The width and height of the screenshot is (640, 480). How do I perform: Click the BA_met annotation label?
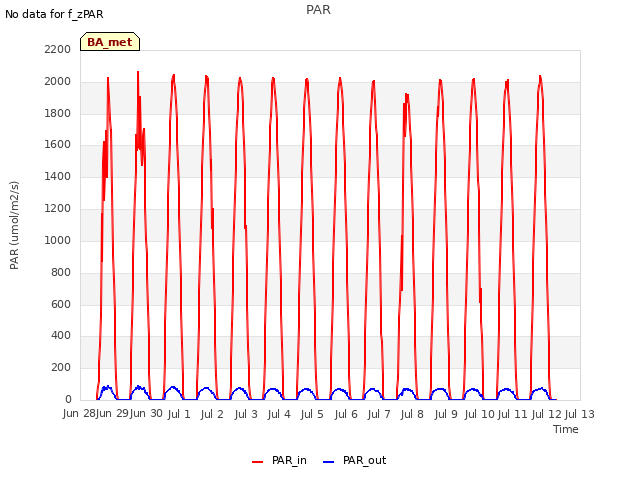(x=110, y=42)
